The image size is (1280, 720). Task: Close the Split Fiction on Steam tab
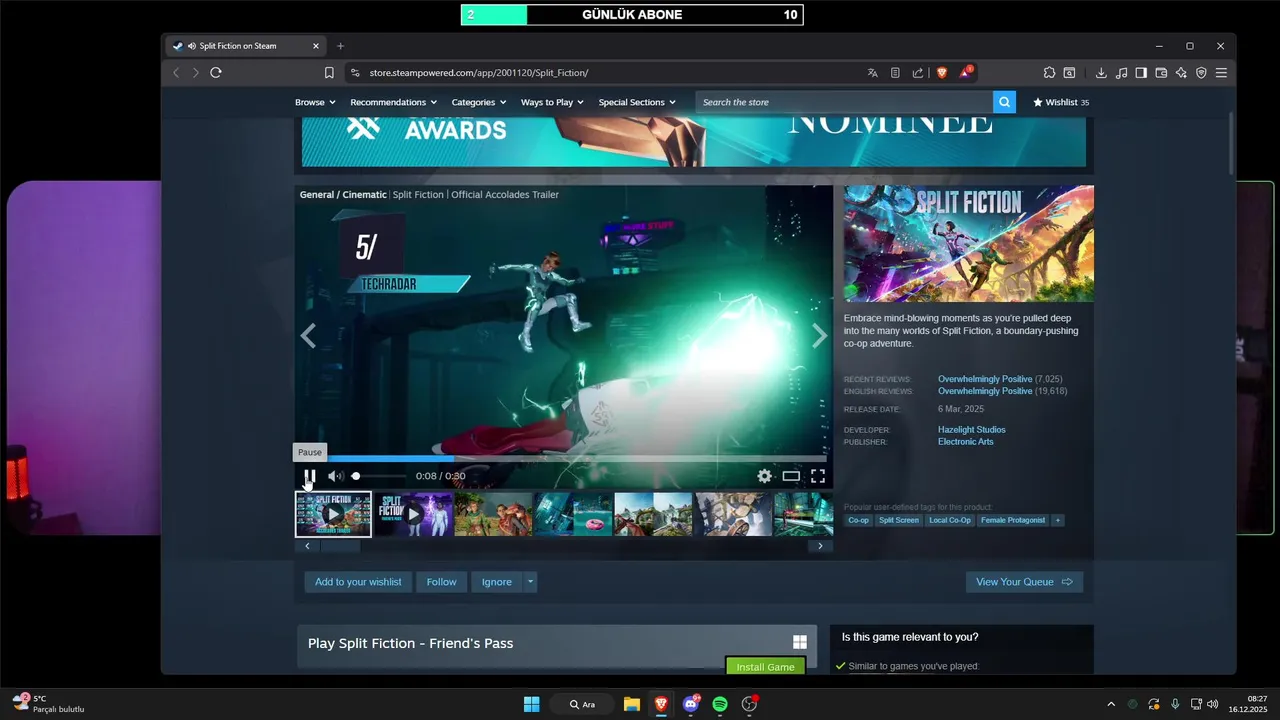[316, 46]
